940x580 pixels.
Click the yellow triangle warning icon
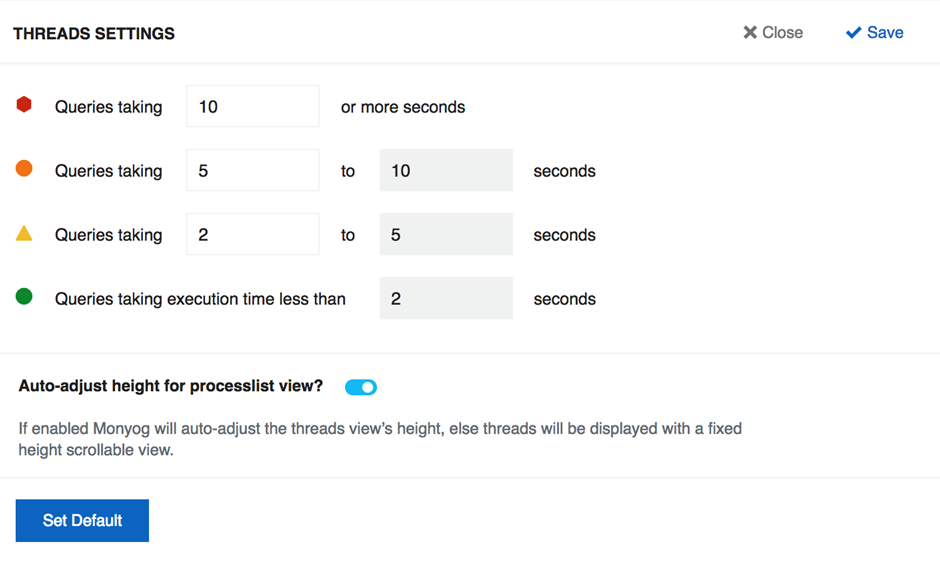[24, 234]
